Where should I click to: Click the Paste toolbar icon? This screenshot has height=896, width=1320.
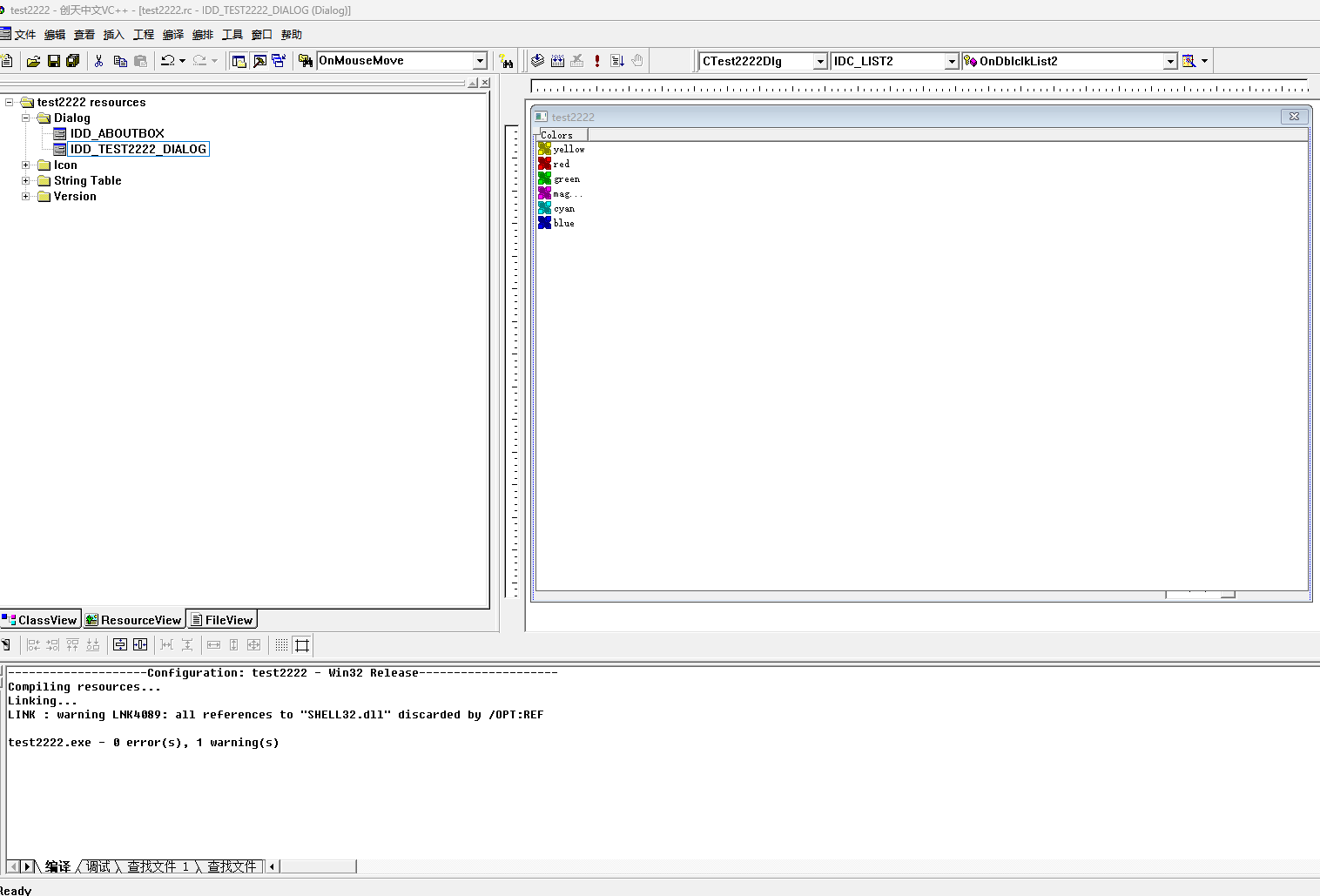(x=140, y=61)
